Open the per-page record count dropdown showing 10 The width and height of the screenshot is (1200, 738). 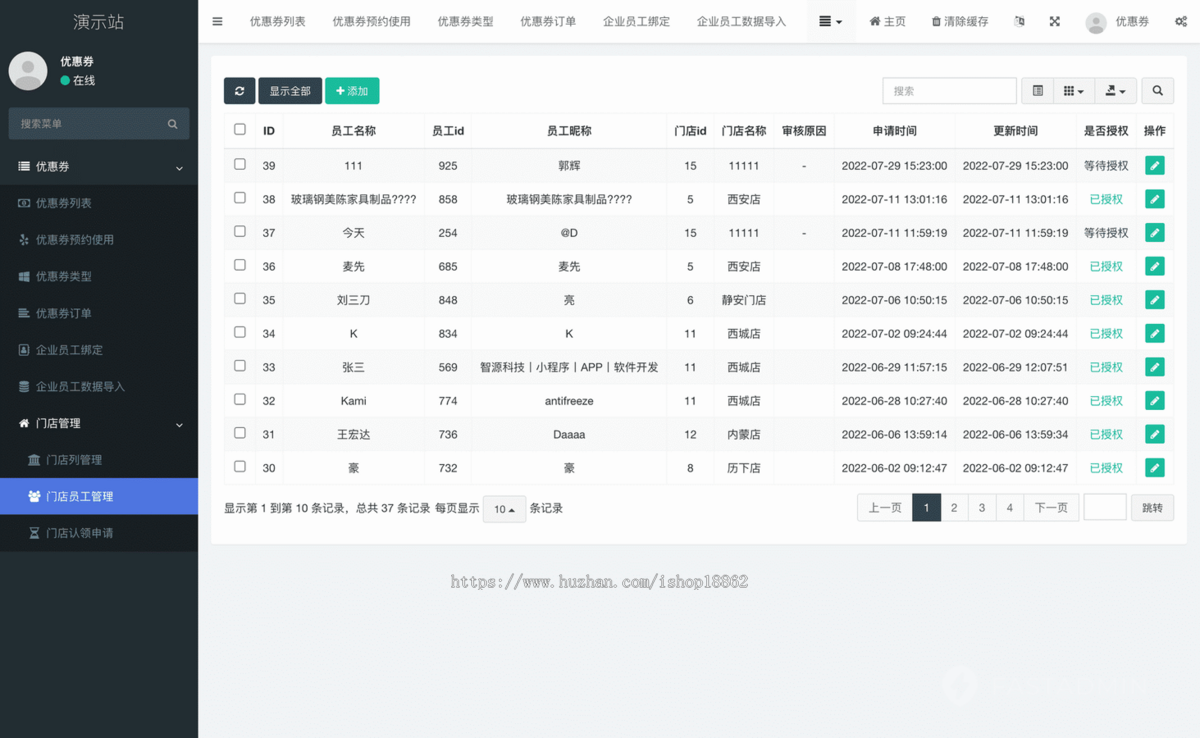(504, 508)
